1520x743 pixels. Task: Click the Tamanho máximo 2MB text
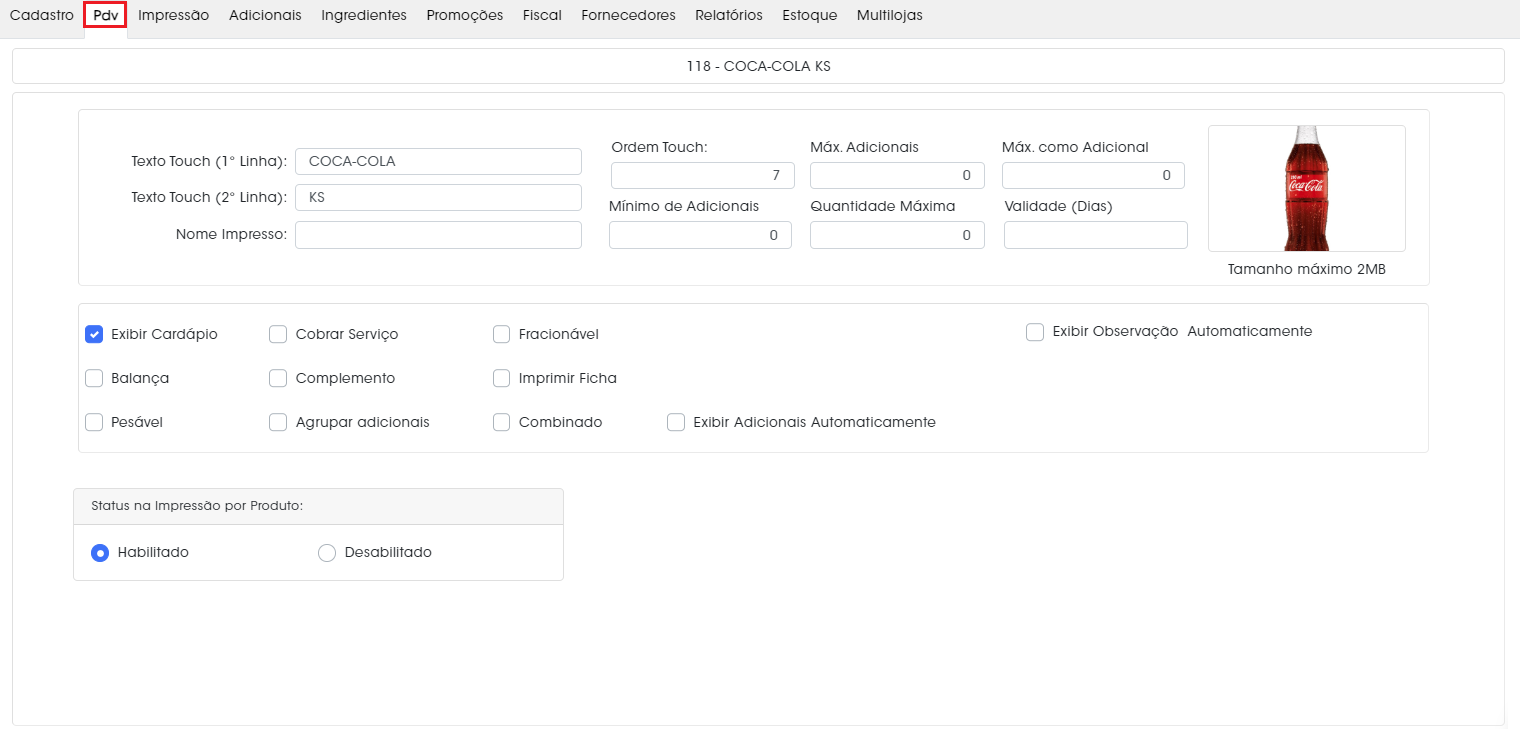click(x=1306, y=269)
